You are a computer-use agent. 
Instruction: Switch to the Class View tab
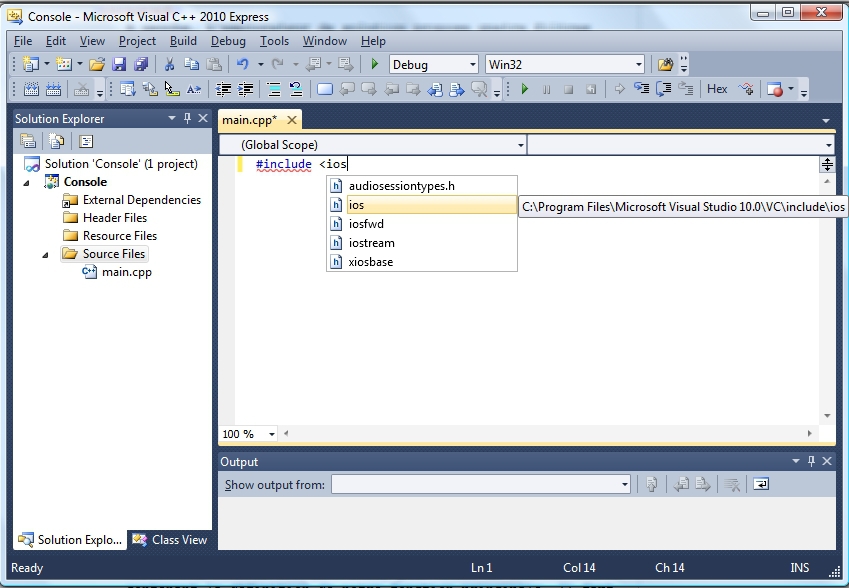point(170,540)
